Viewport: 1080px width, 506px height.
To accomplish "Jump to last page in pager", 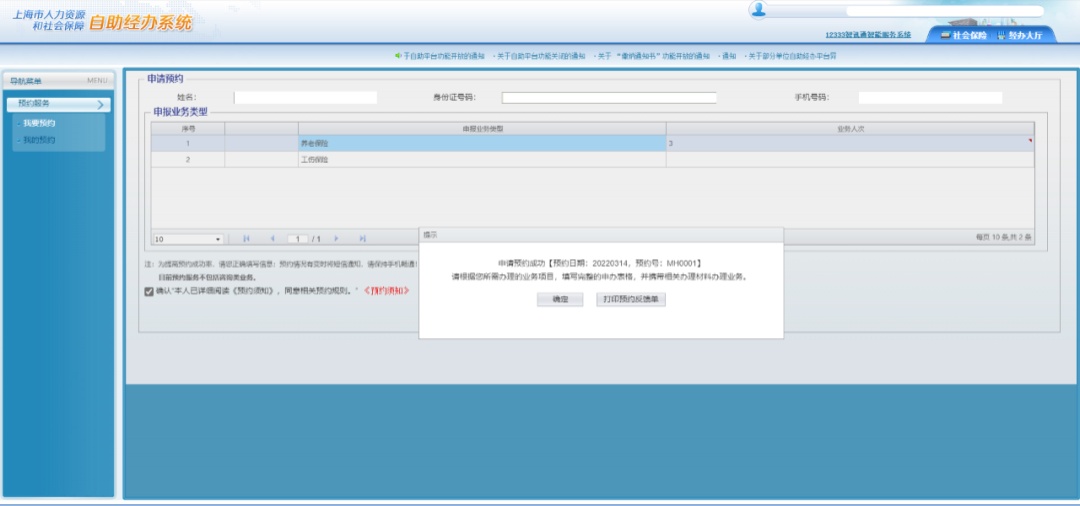I will point(362,239).
